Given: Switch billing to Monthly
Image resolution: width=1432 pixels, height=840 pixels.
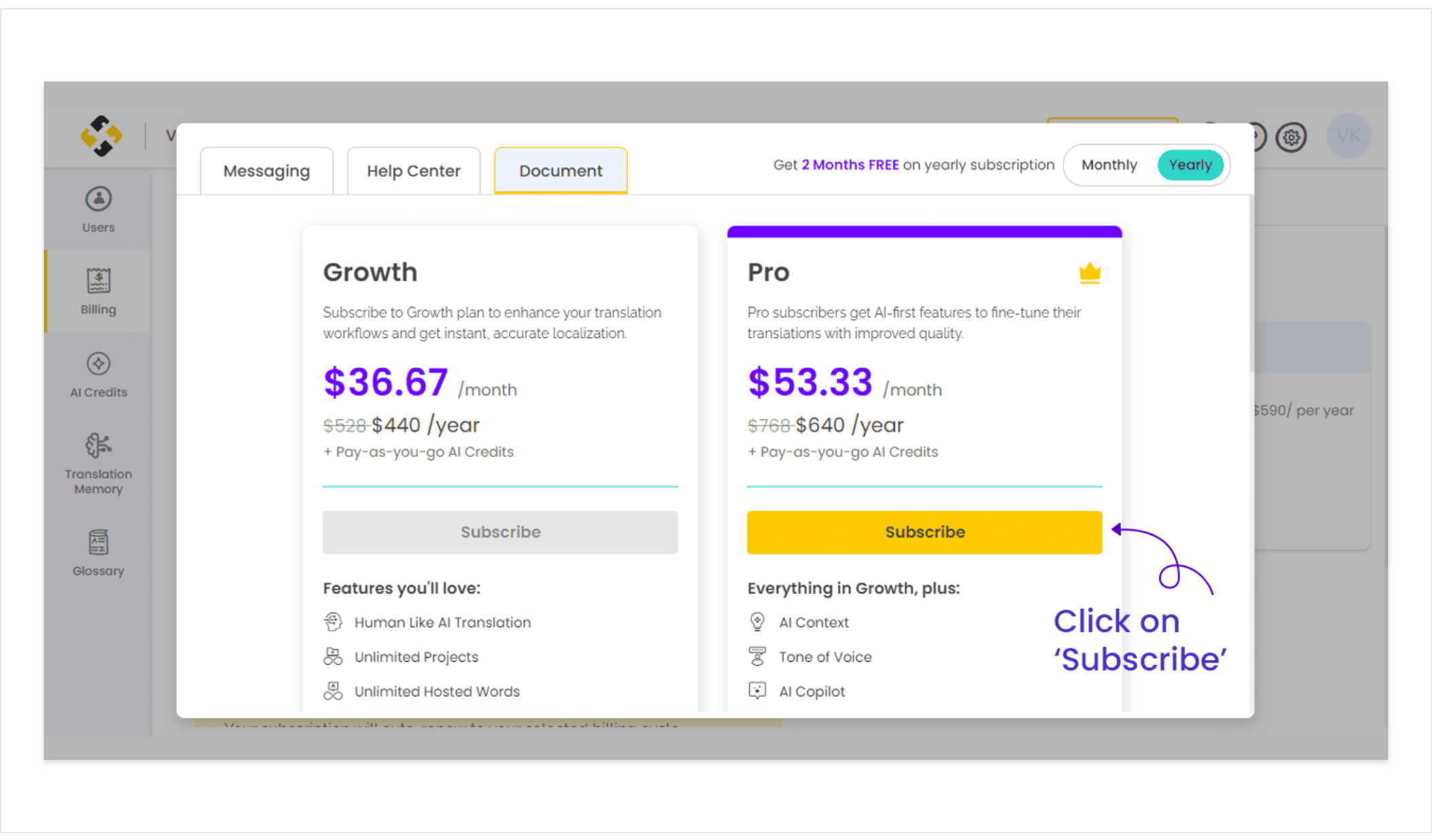Looking at the screenshot, I should [1109, 165].
